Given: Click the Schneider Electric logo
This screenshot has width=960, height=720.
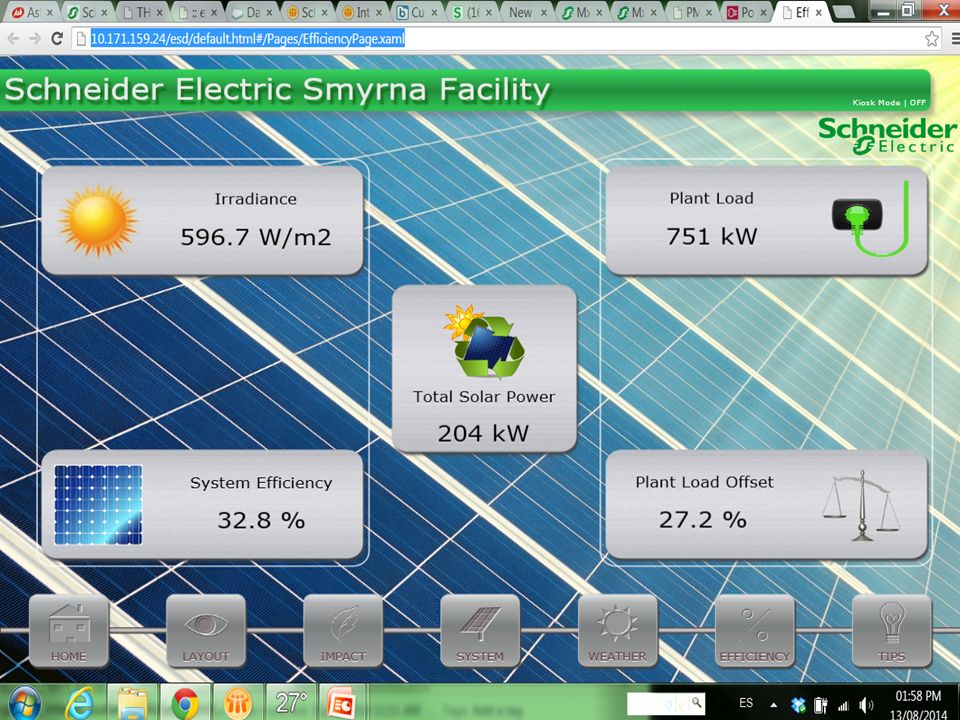Looking at the screenshot, I should coord(887,135).
